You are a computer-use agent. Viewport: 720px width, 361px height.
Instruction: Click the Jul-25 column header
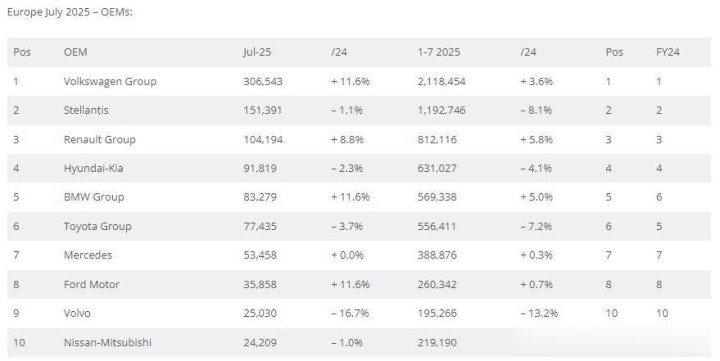pos(257,52)
